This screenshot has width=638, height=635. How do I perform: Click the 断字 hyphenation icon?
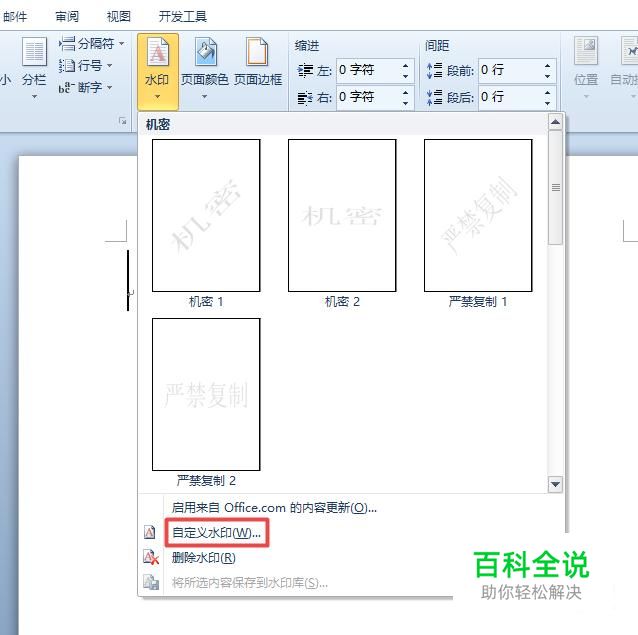point(66,87)
